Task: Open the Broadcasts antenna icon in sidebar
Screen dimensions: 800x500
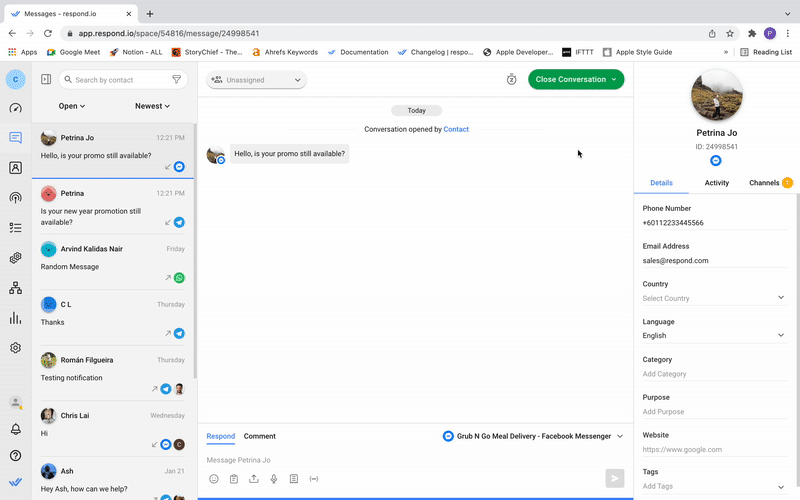Action: click(15, 197)
